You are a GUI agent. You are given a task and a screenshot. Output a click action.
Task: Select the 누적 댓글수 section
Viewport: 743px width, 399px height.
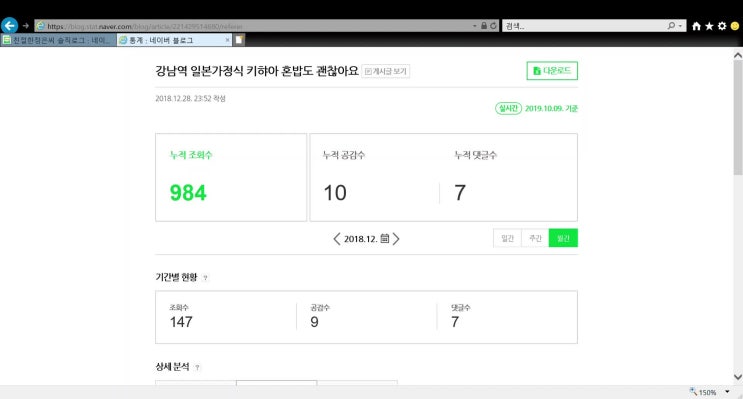508,177
